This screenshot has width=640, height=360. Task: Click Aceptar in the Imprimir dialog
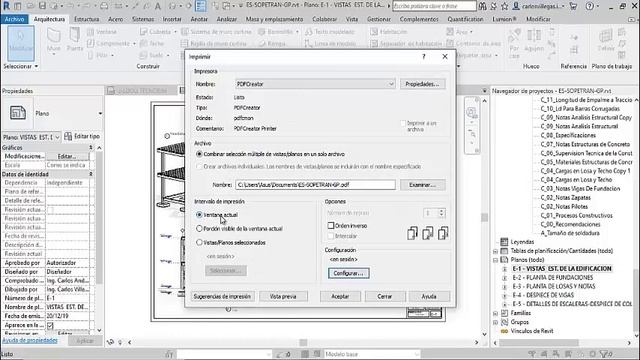340,296
